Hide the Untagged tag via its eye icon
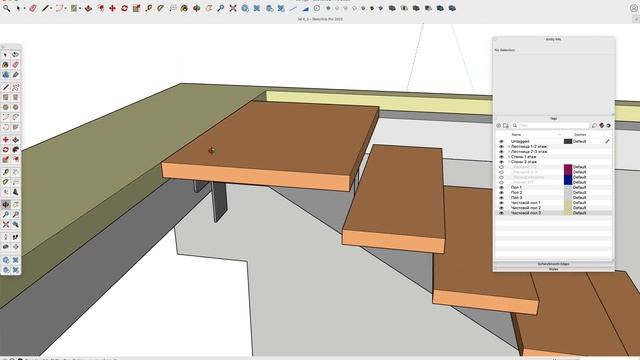 coord(502,141)
